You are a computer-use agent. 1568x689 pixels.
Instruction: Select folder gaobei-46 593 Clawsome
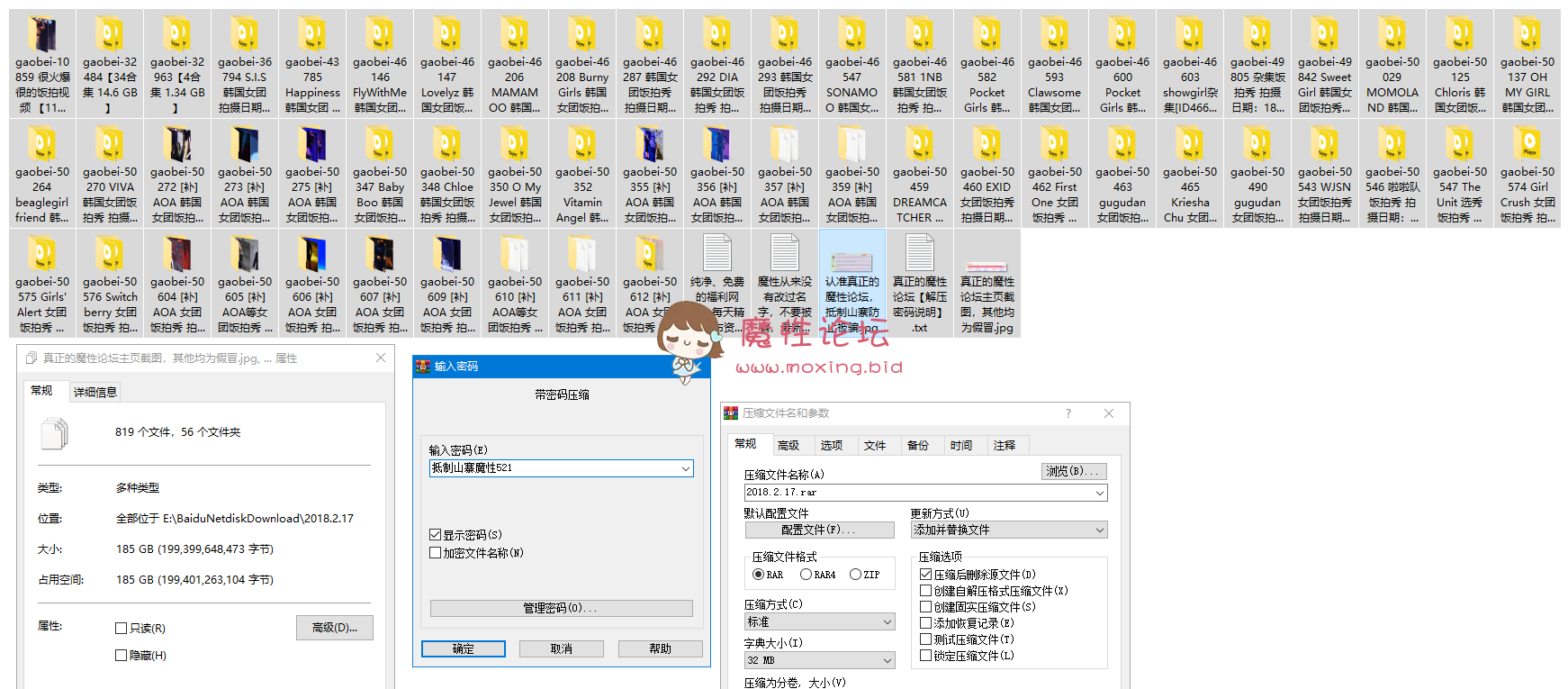1055,64
